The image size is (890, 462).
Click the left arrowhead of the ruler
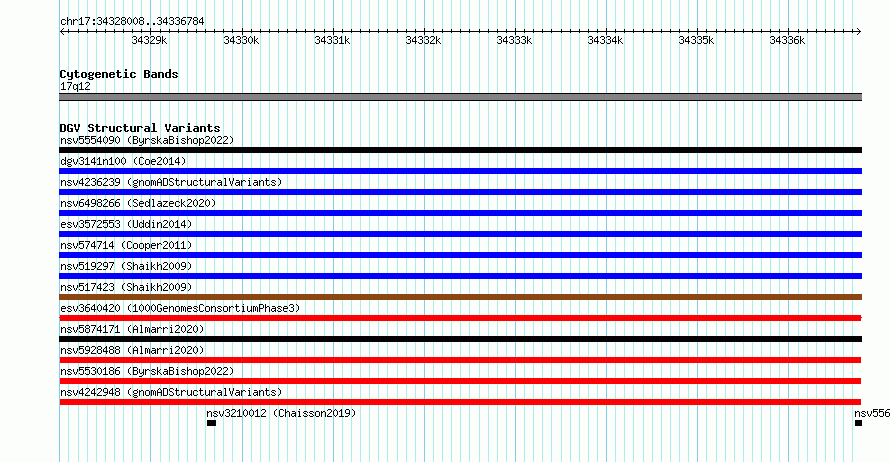coord(62,31)
